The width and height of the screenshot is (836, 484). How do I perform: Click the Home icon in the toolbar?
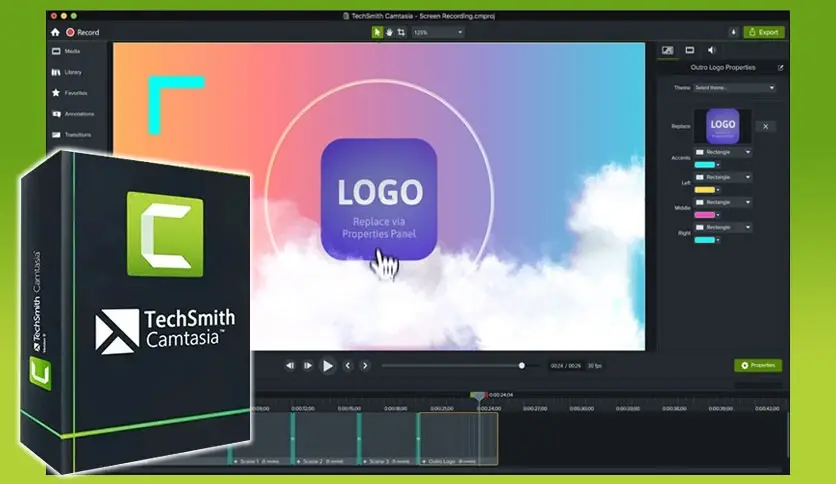click(x=55, y=32)
